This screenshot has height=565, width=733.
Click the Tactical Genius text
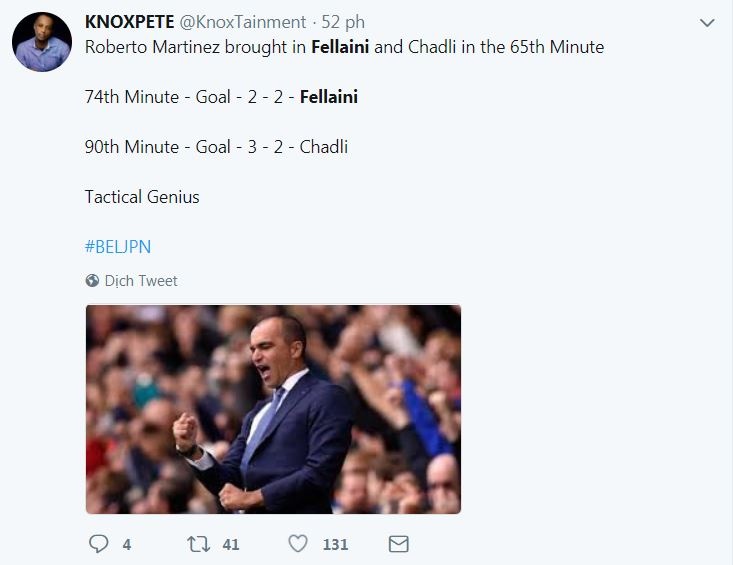tap(142, 197)
